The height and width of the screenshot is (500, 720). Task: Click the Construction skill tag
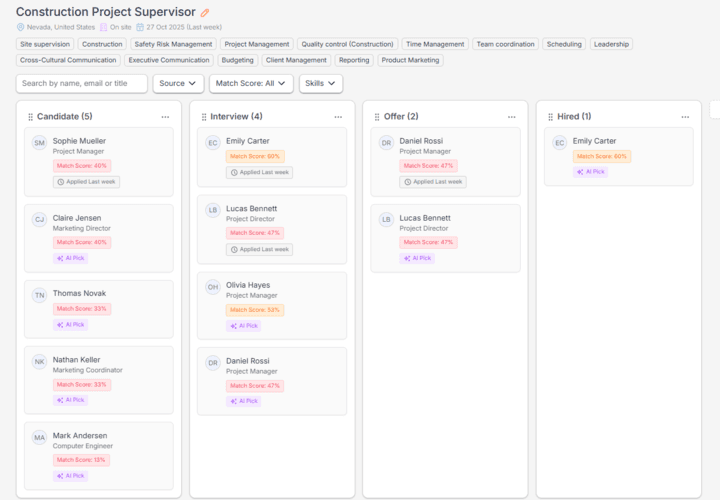[102, 44]
